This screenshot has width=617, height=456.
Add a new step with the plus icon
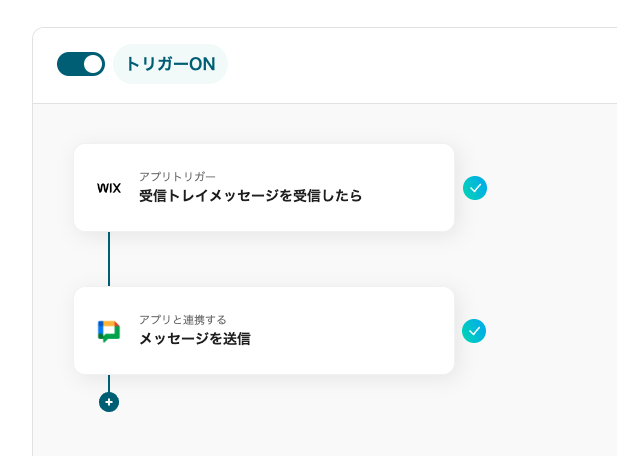[x=109, y=402]
